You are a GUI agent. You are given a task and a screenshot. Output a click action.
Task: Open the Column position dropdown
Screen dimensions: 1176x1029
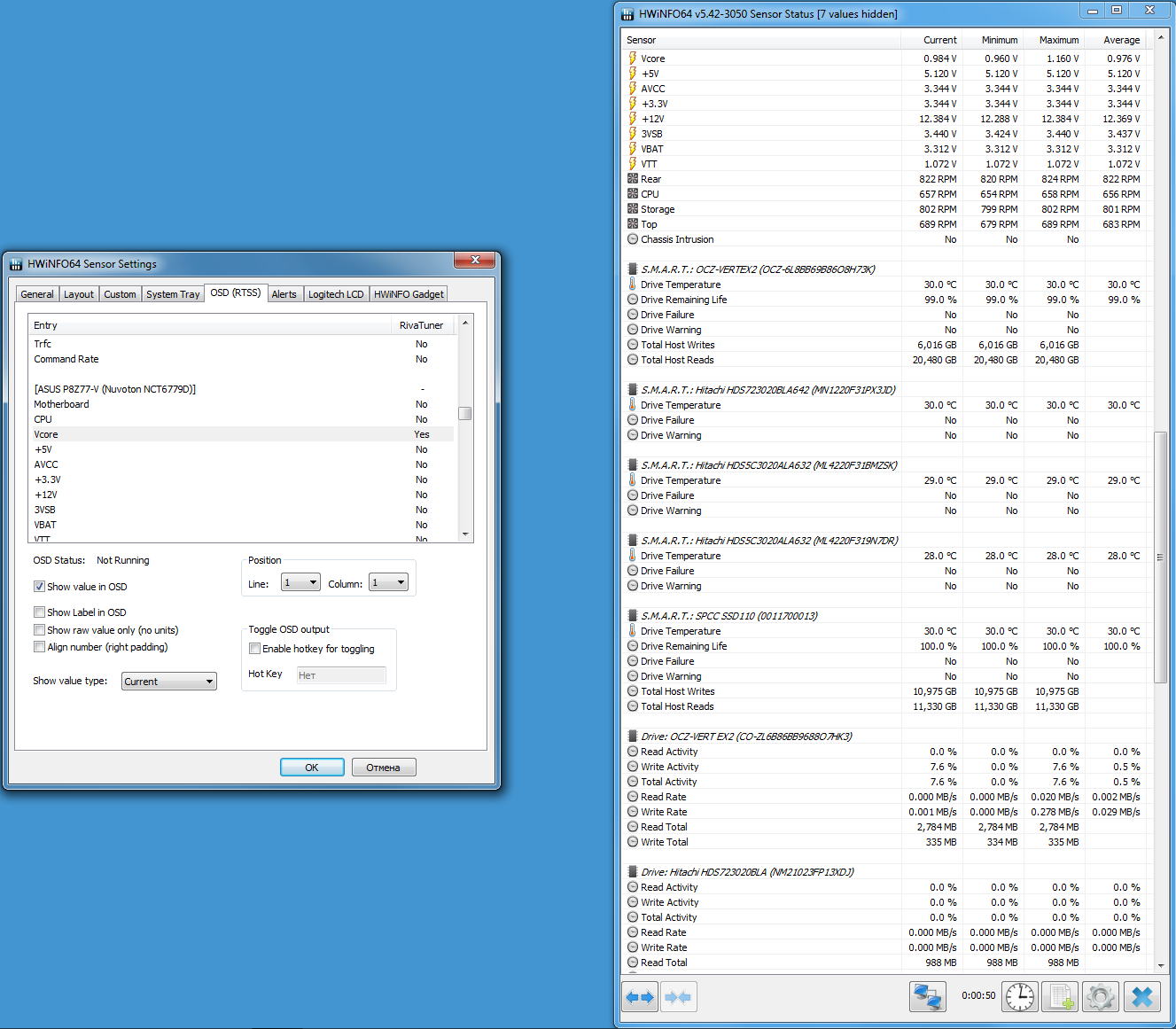[x=388, y=582]
